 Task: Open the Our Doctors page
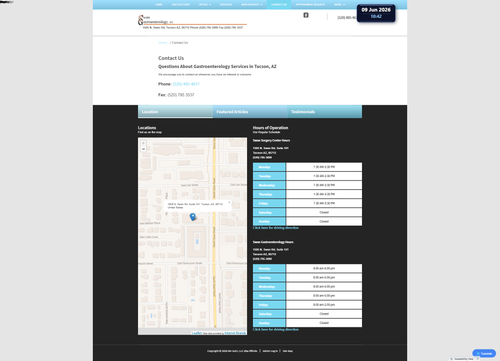click(x=180, y=5)
